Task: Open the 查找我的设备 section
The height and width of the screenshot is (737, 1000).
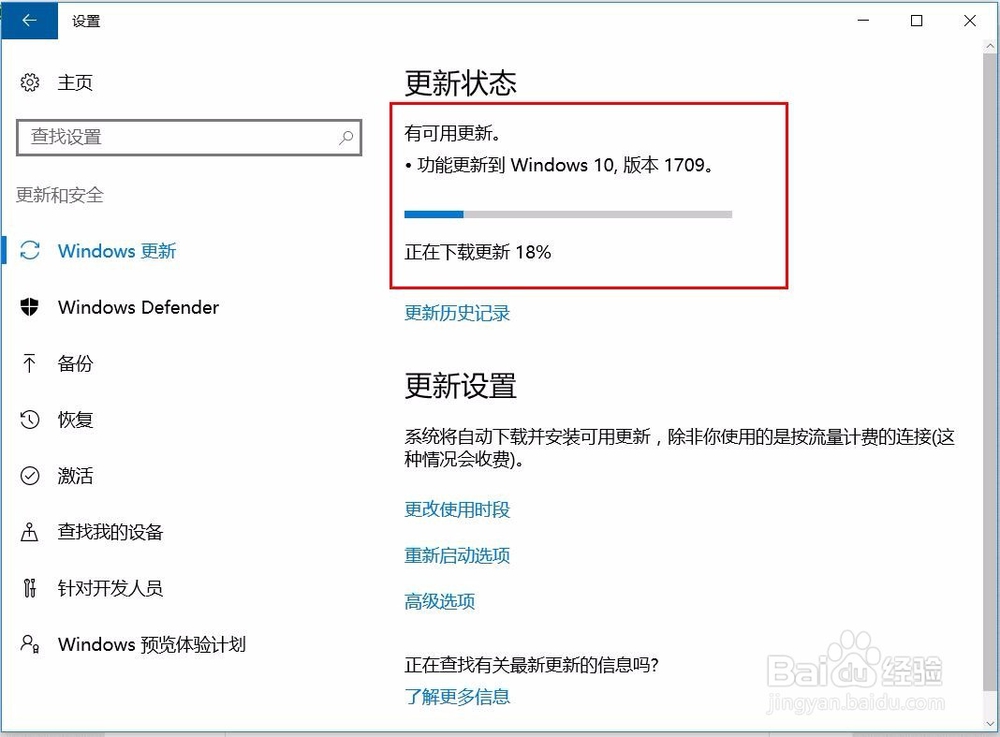Action: pyautogui.click(x=110, y=532)
